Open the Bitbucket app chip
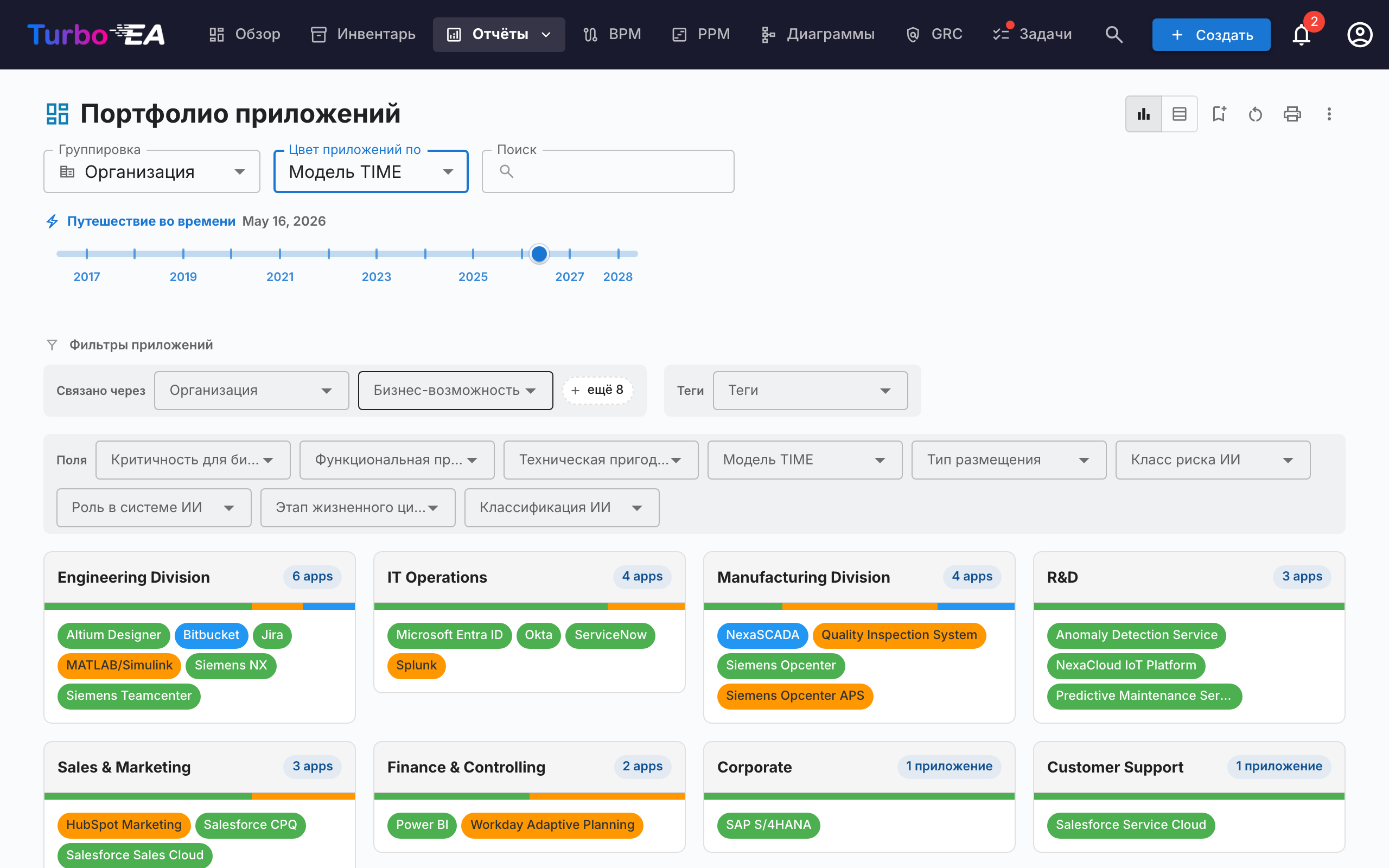 tap(211, 635)
